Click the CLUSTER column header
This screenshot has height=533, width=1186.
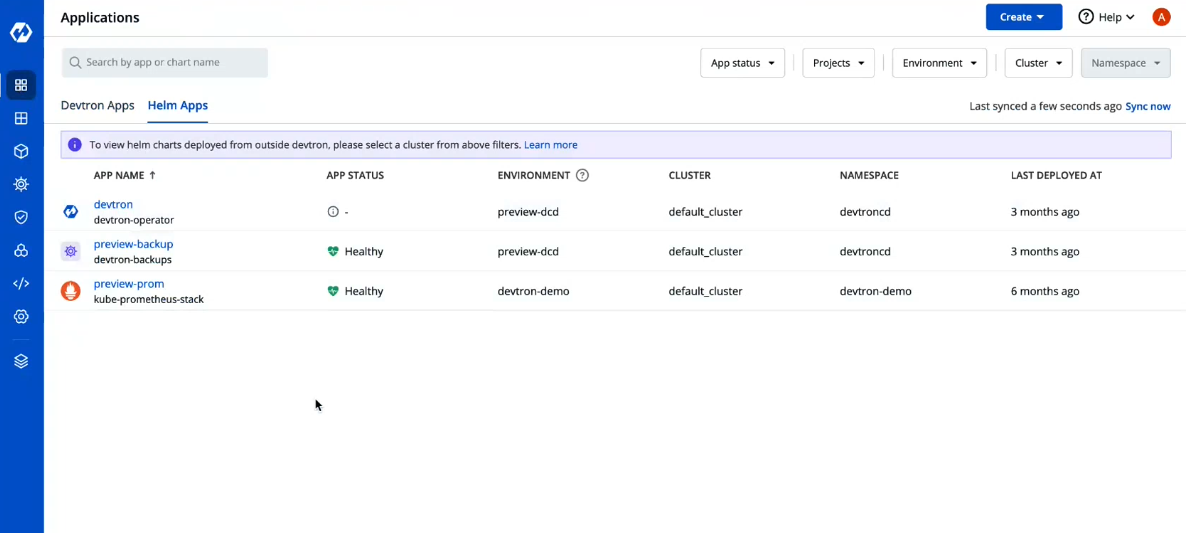pos(689,175)
